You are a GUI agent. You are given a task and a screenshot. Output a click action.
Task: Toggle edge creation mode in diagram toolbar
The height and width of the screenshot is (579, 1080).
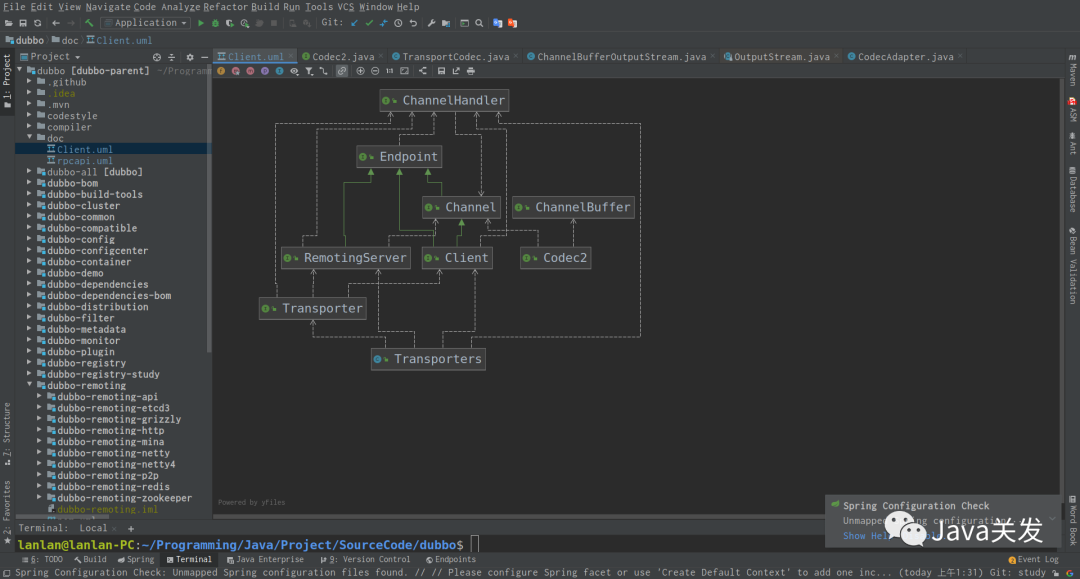click(323, 71)
